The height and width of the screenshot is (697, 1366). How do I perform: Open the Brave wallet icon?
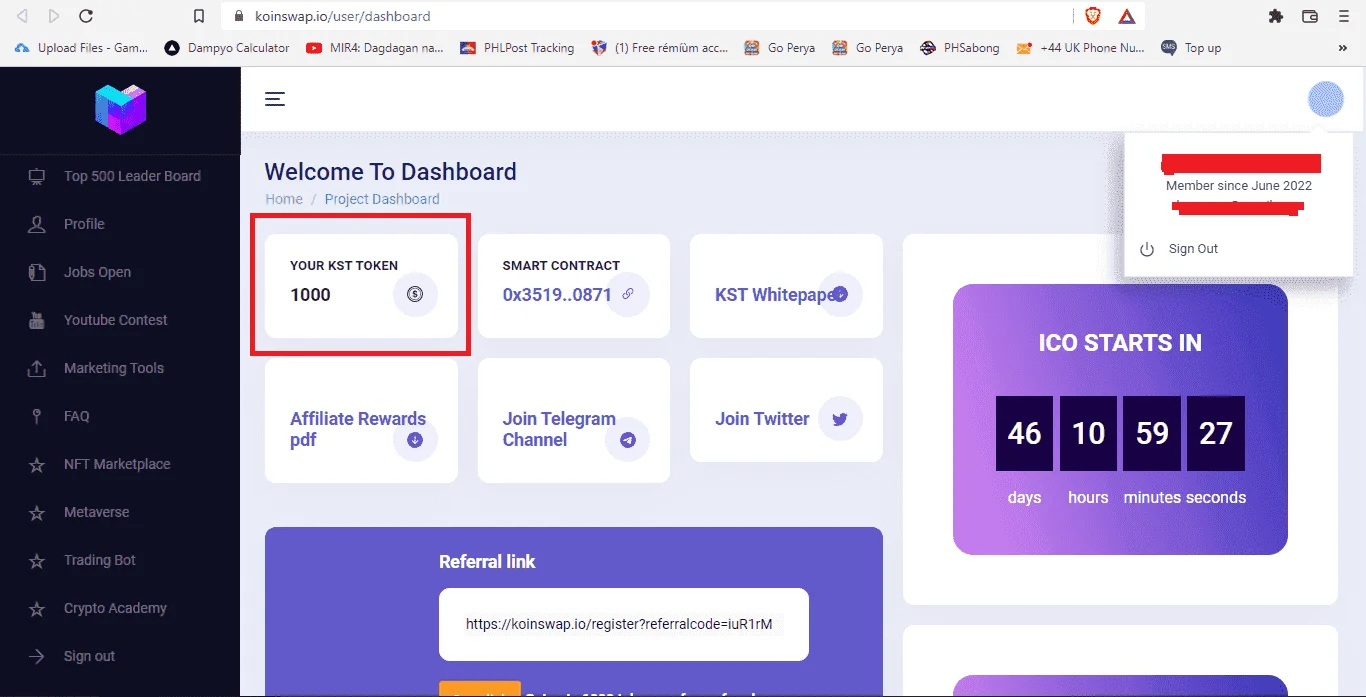(1310, 16)
